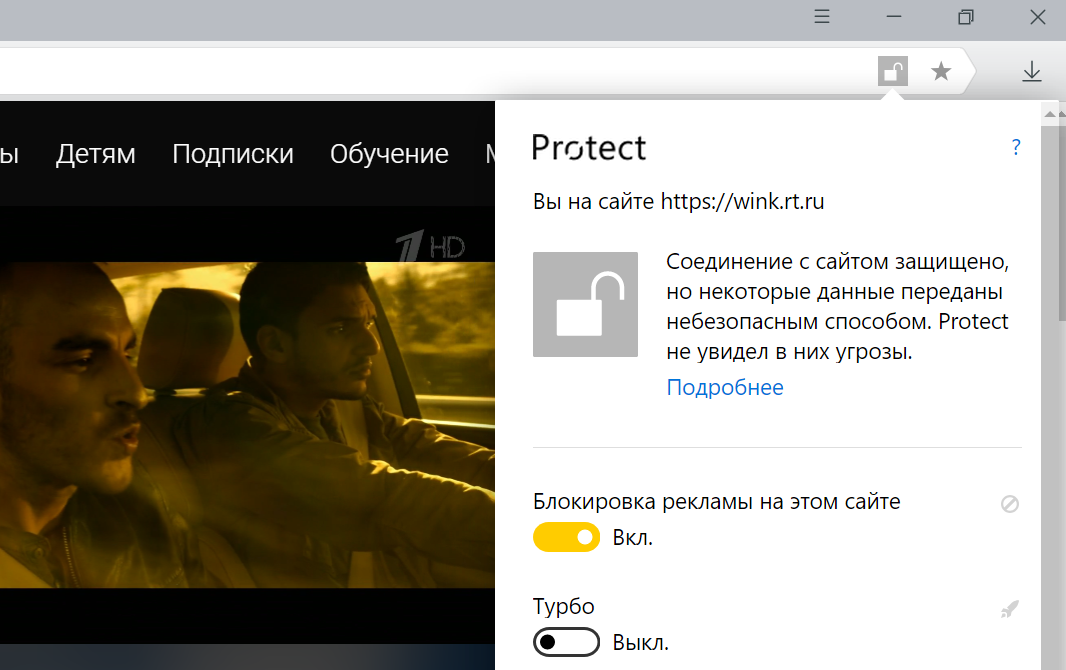Click 'Блокировка рекламы на этом сайте' label
This screenshot has height=670, width=1066.
(x=717, y=501)
